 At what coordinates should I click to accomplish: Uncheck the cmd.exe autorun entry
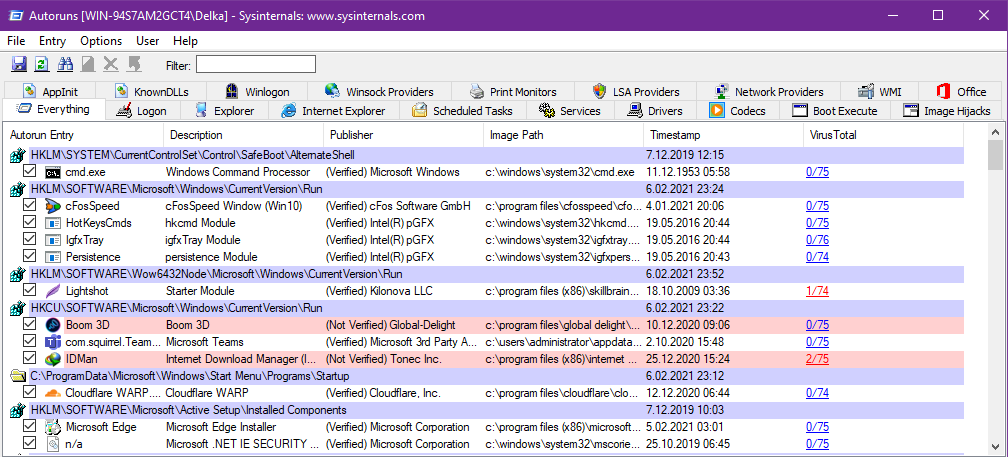point(29,172)
